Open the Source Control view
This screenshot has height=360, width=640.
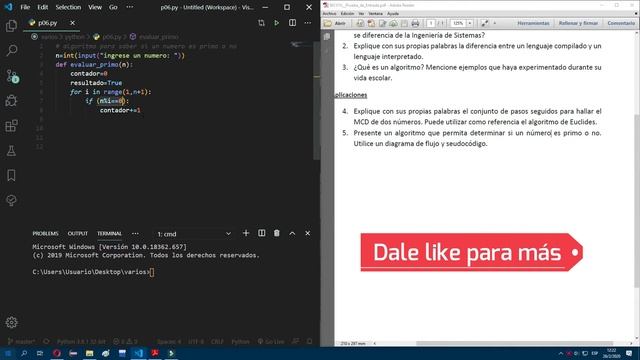click(11, 76)
